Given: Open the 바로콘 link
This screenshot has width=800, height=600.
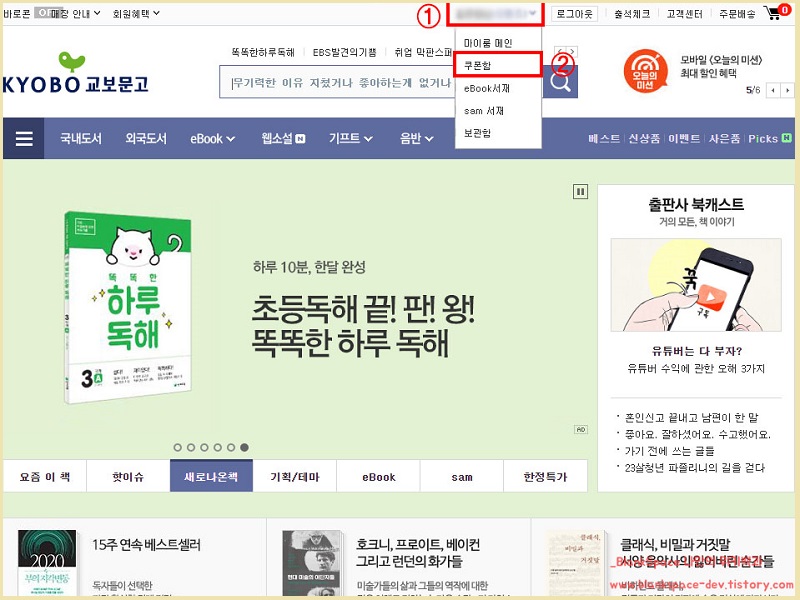Looking at the screenshot, I should (17, 14).
